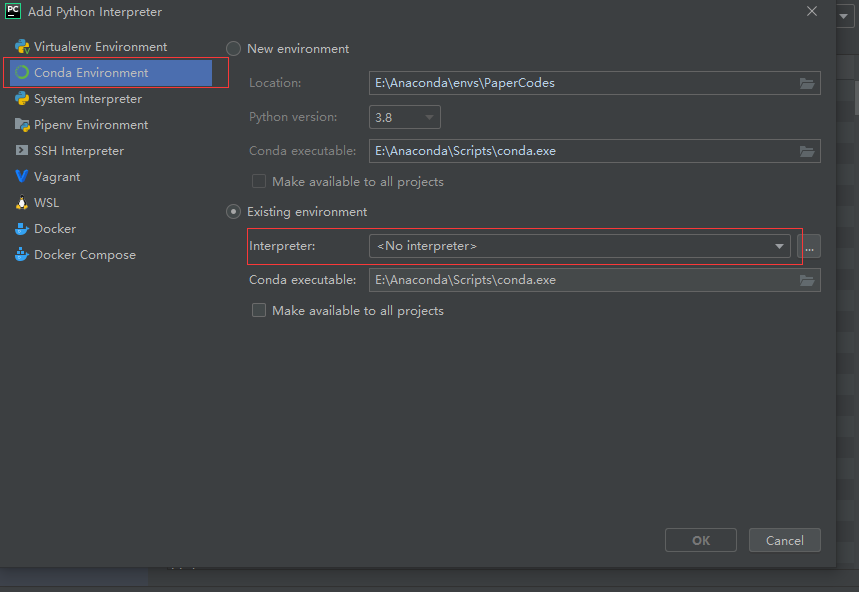859x592 pixels.
Task: Click the Docker whale icon
Action: [x=22, y=228]
